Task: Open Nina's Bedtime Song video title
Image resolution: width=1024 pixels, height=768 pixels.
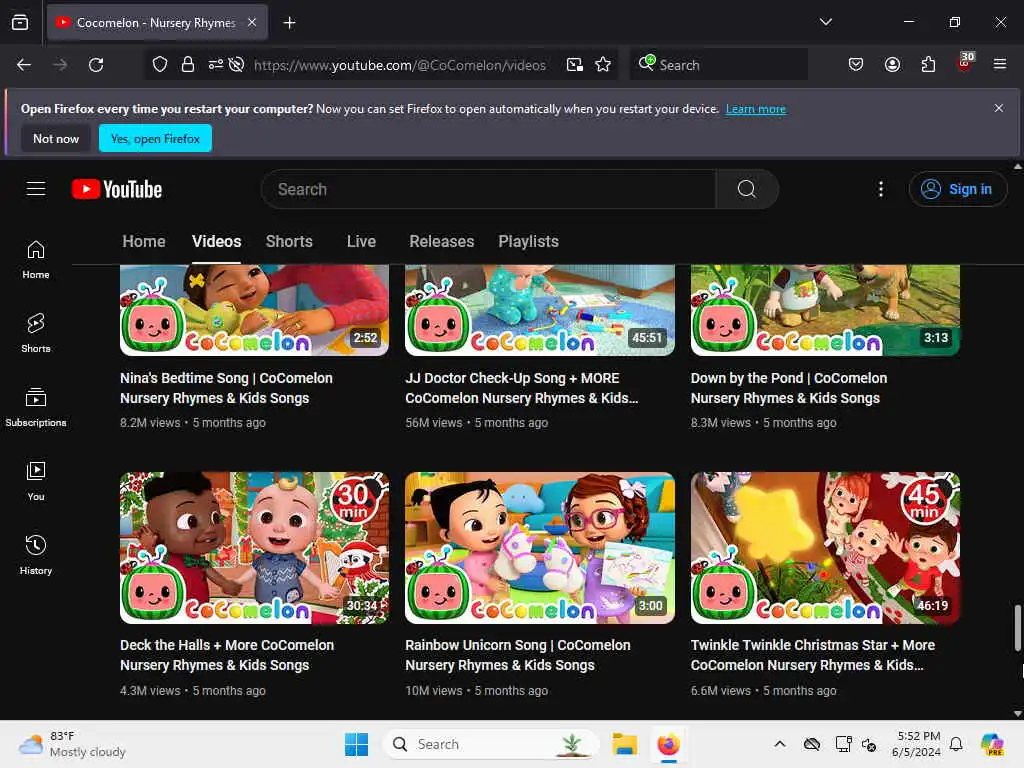Action: click(x=226, y=388)
